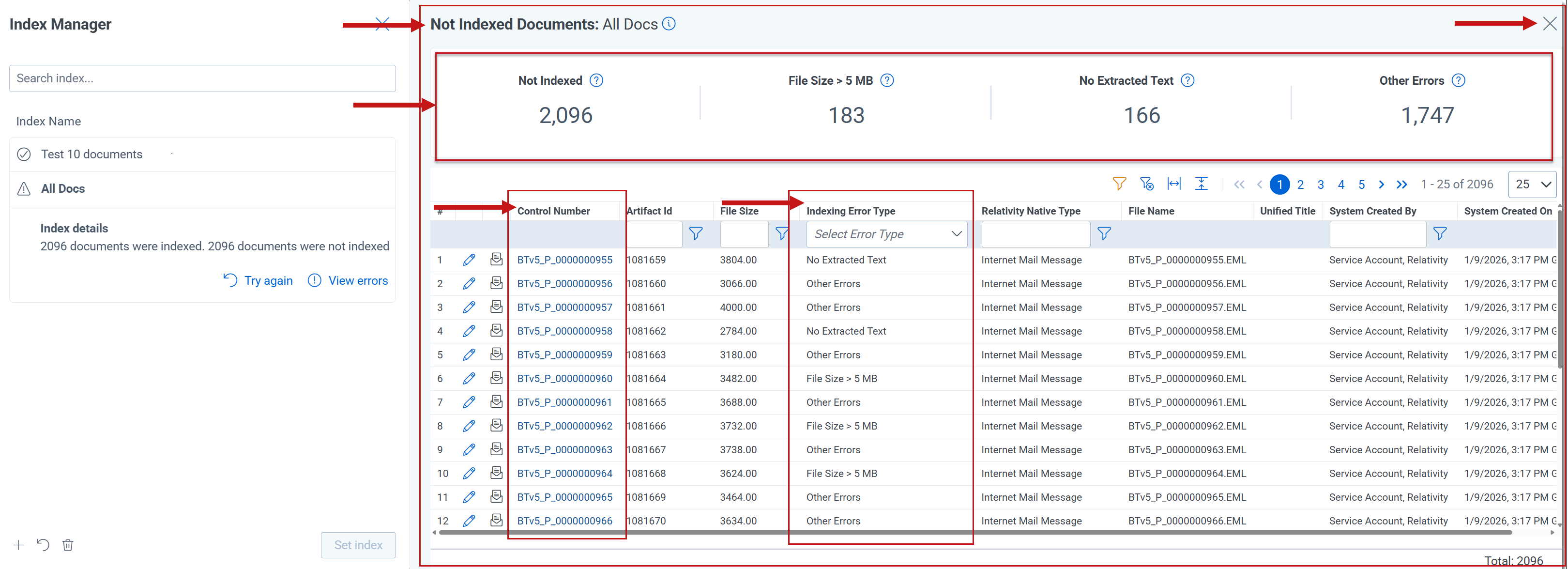Add a new index with the plus icon
1568x569 pixels.
click(17, 545)
